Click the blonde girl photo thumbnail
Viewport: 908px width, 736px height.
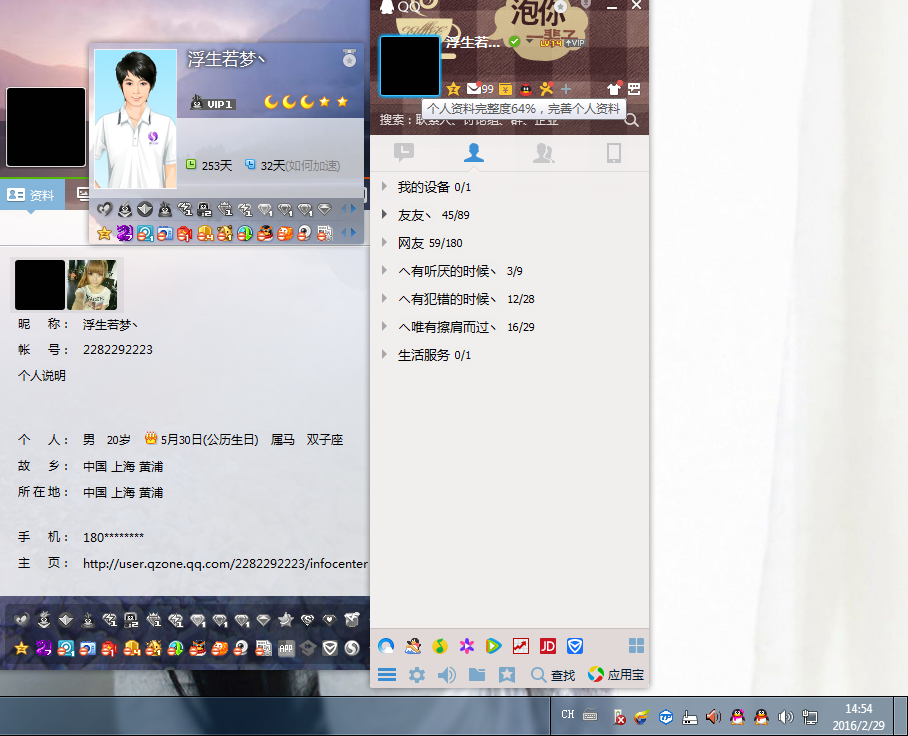pos(92,285)
